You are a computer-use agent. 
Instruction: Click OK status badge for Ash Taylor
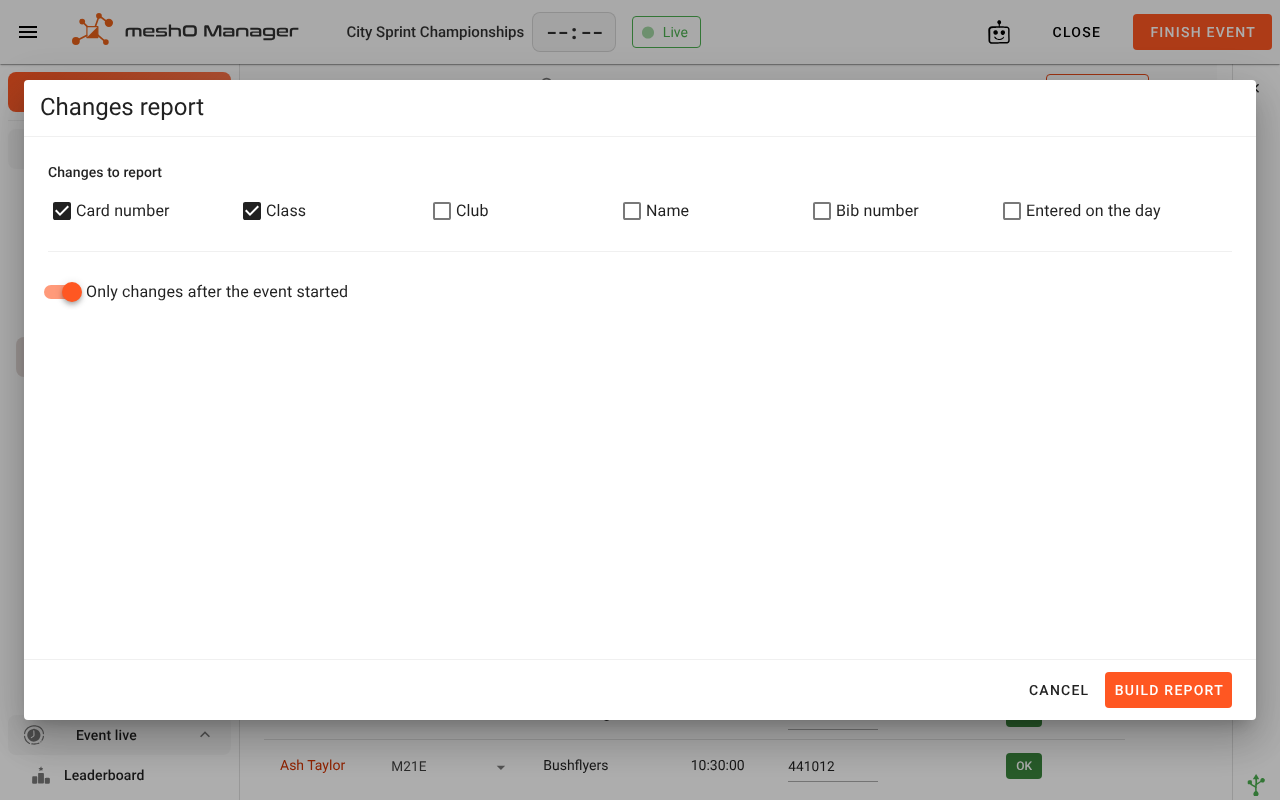tap(1024, 766)
